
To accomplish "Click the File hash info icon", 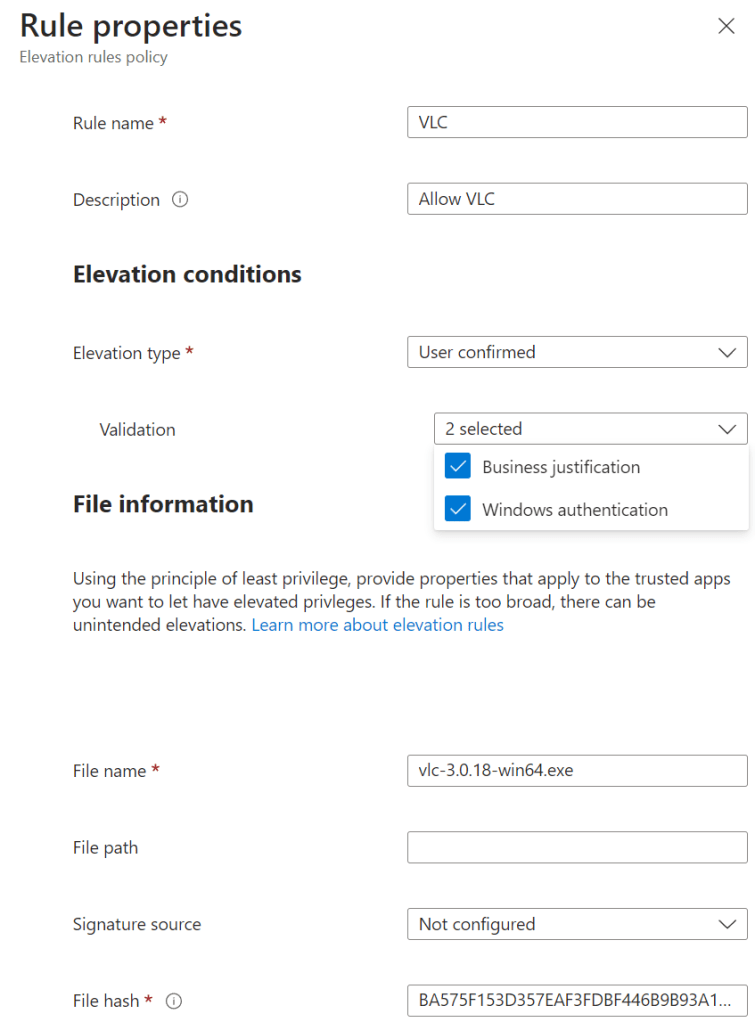I will 174,1000.
